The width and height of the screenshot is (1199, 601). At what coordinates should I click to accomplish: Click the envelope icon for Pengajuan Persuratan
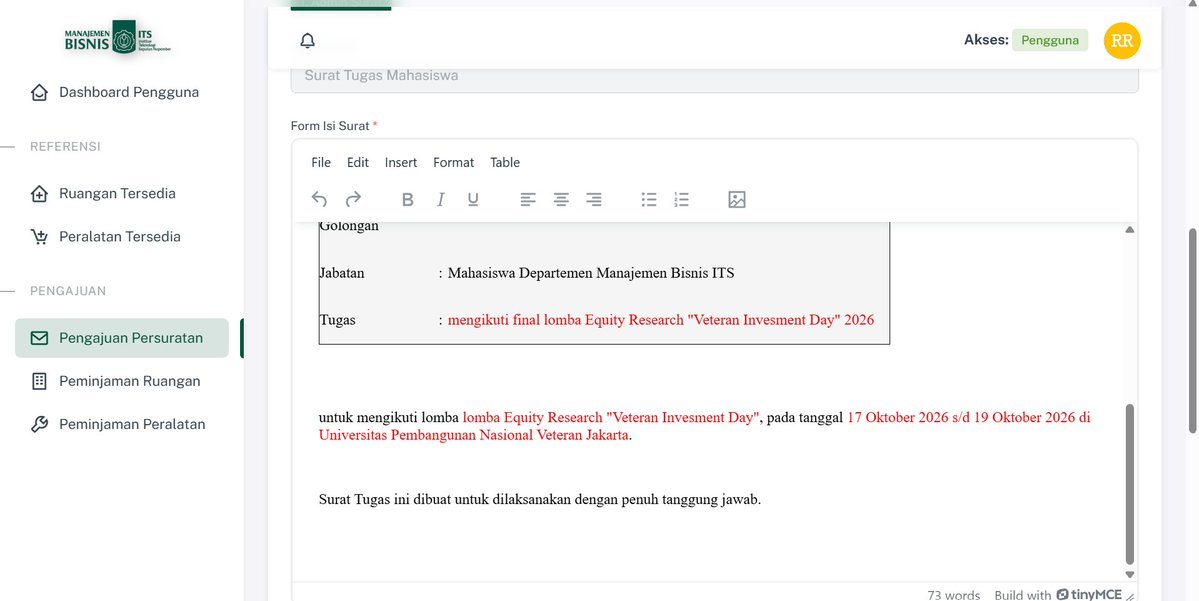click(x=39, y=338)
